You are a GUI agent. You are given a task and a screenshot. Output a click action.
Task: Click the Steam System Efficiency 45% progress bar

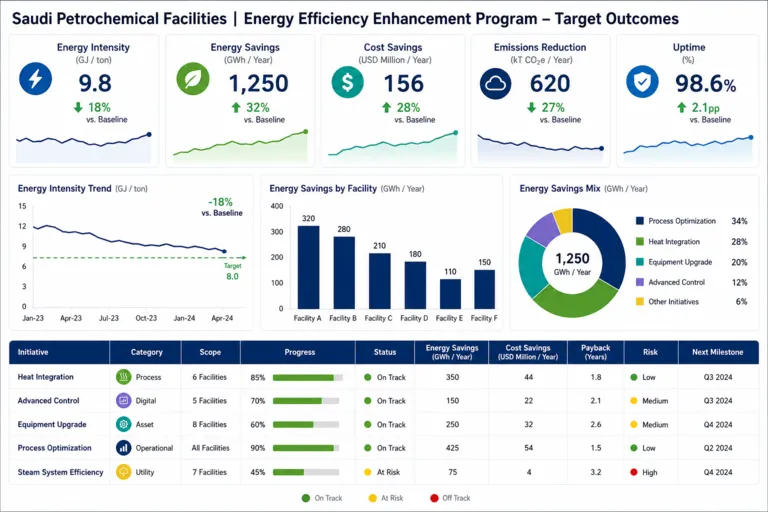(306, 472)
